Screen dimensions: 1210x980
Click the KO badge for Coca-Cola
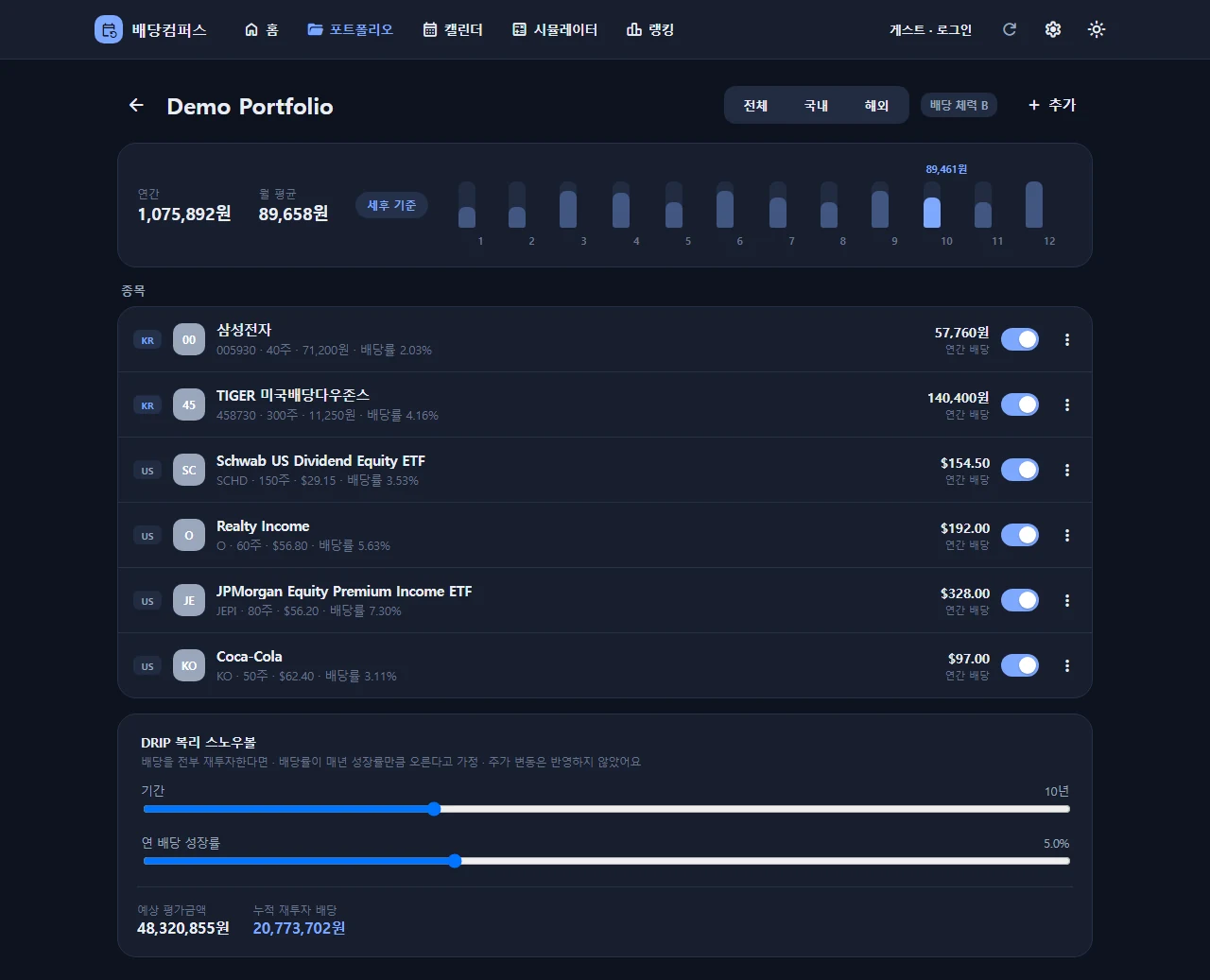[189, 665]
